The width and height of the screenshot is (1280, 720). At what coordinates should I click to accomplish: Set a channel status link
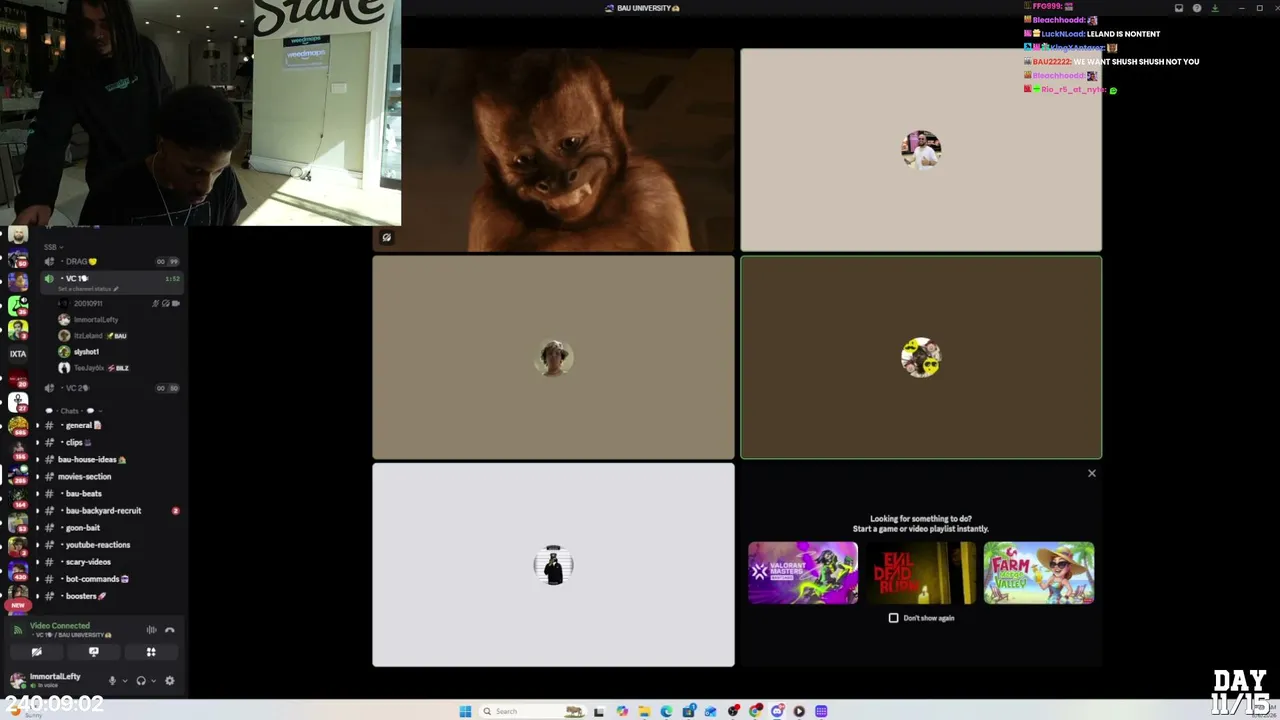pyautogui.click(x=88, y=289)
